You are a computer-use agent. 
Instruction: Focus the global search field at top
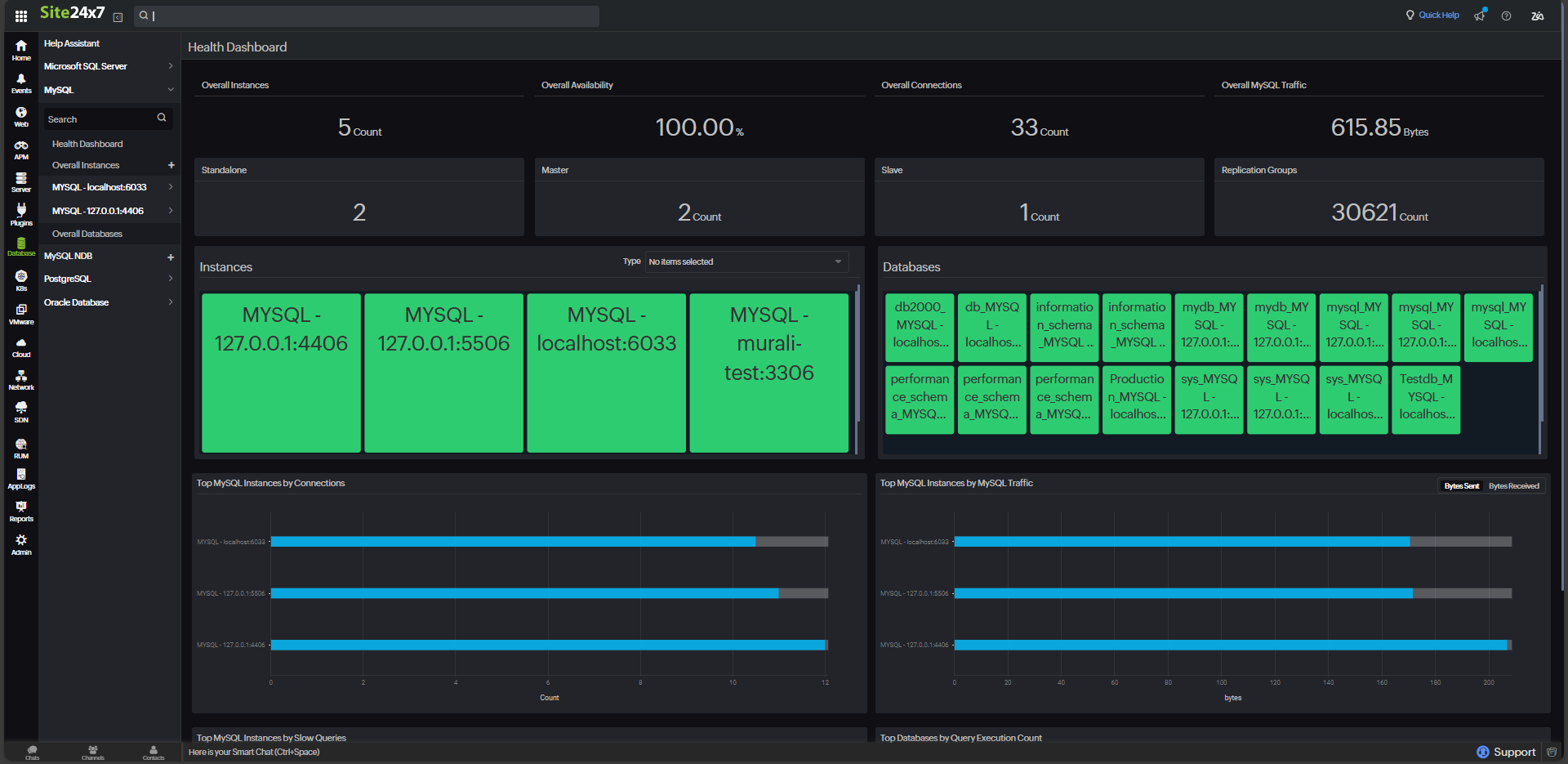[367, 16]
